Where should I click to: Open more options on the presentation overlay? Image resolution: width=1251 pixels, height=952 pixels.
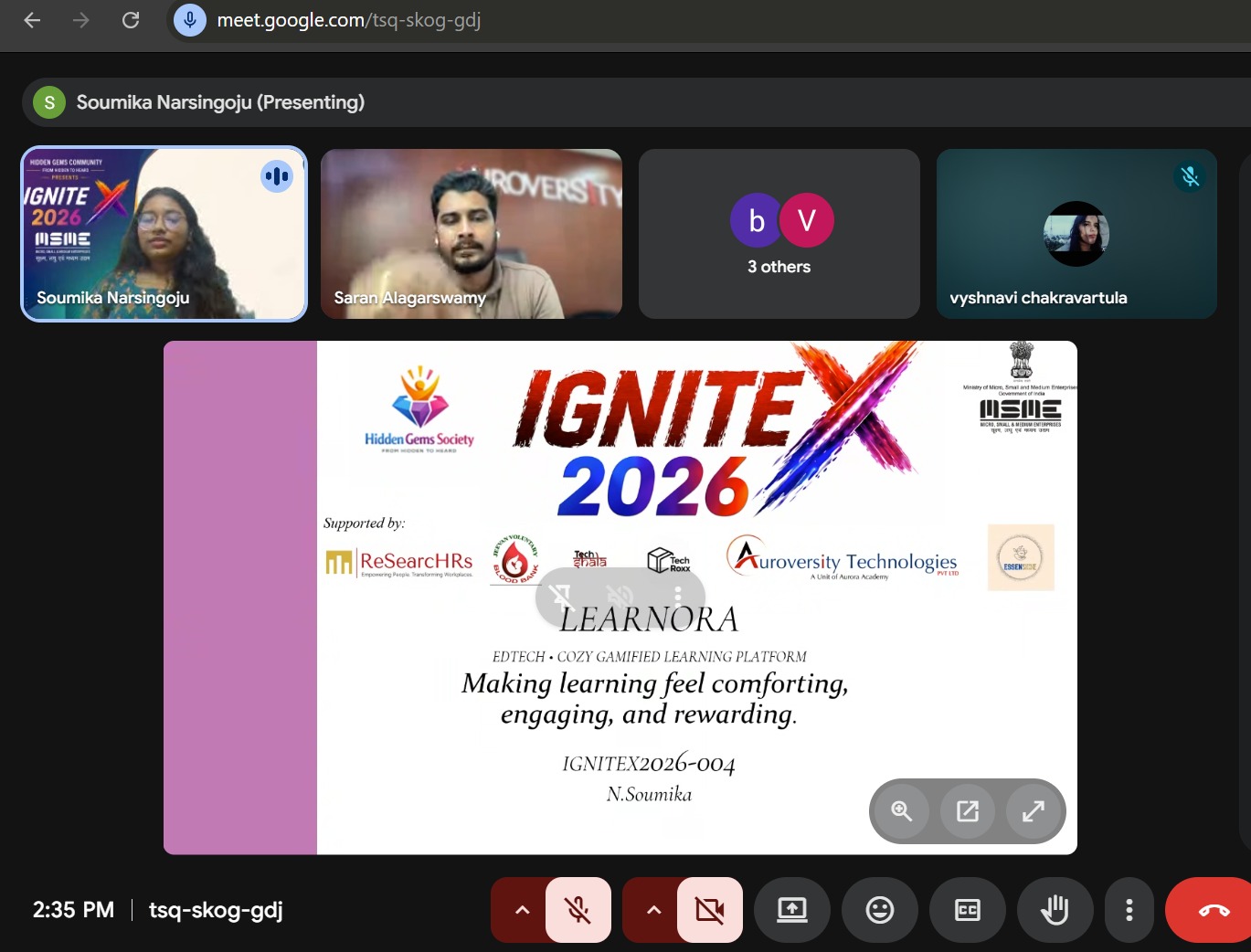(677, 597)
